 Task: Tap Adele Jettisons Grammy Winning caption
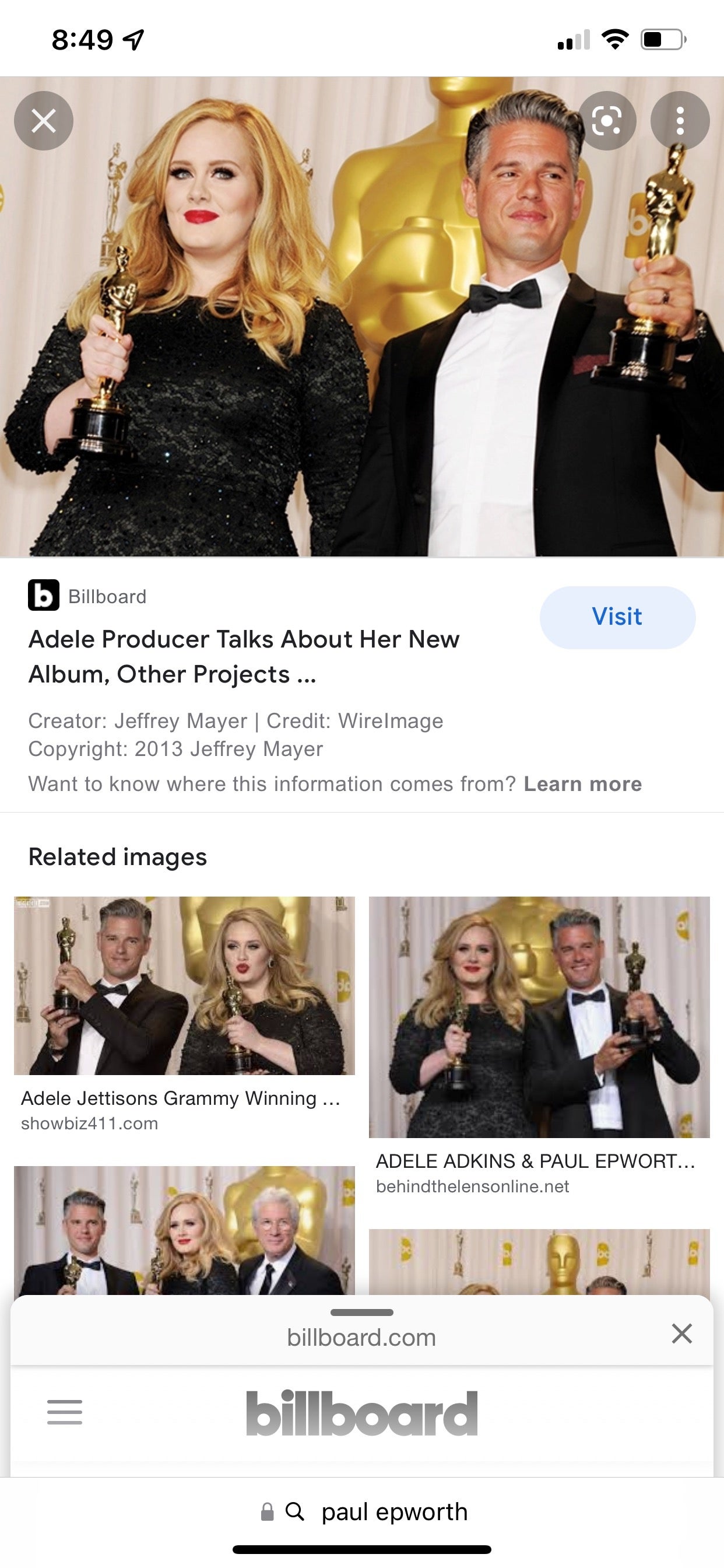click(180, 1098)
